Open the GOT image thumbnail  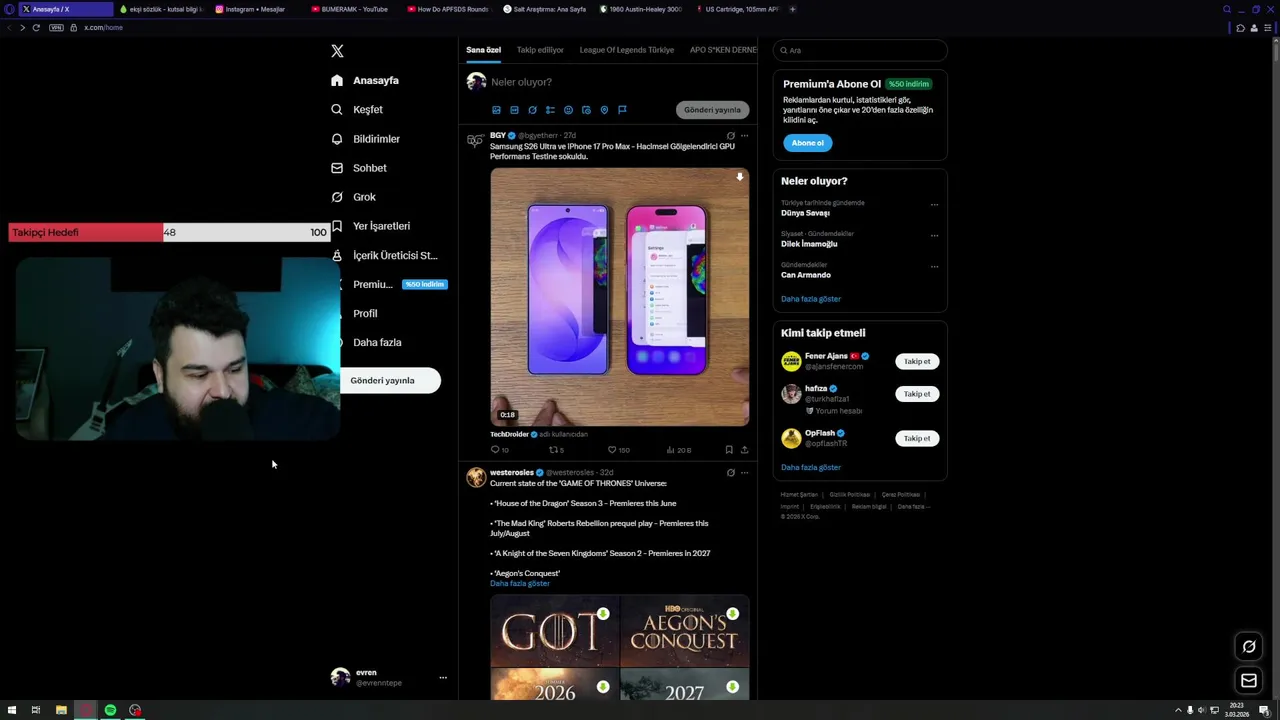[x=554, y=631]
